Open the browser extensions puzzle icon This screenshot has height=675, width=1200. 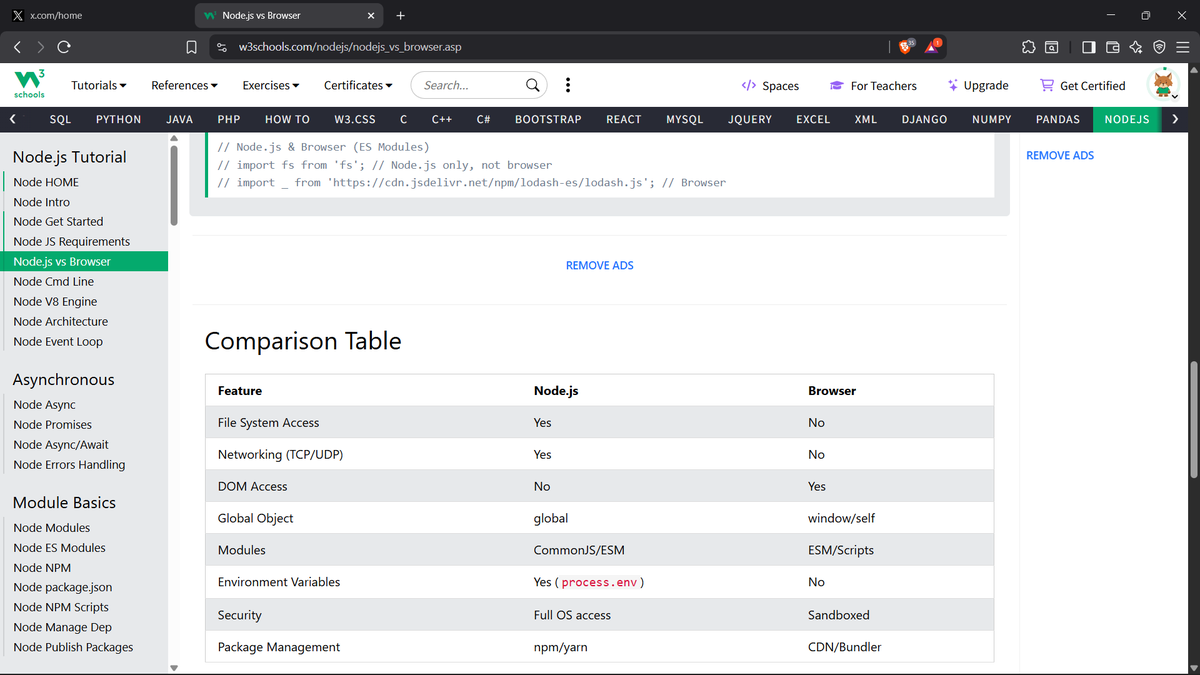point(1029,47)
